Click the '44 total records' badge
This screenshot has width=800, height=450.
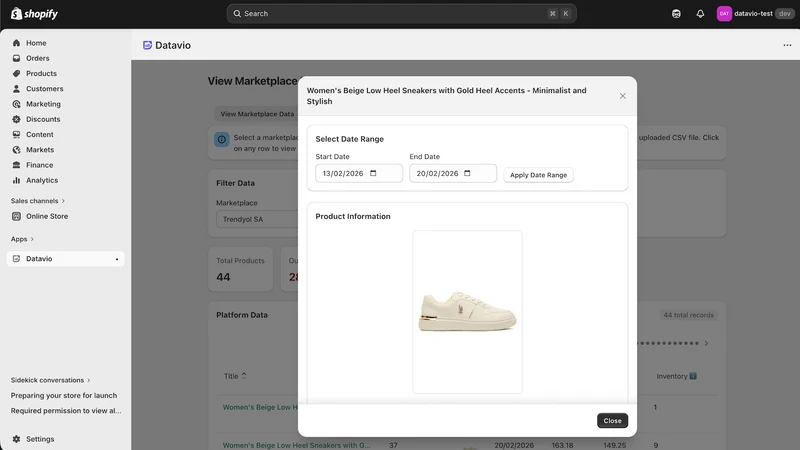(x=688, y=315)
